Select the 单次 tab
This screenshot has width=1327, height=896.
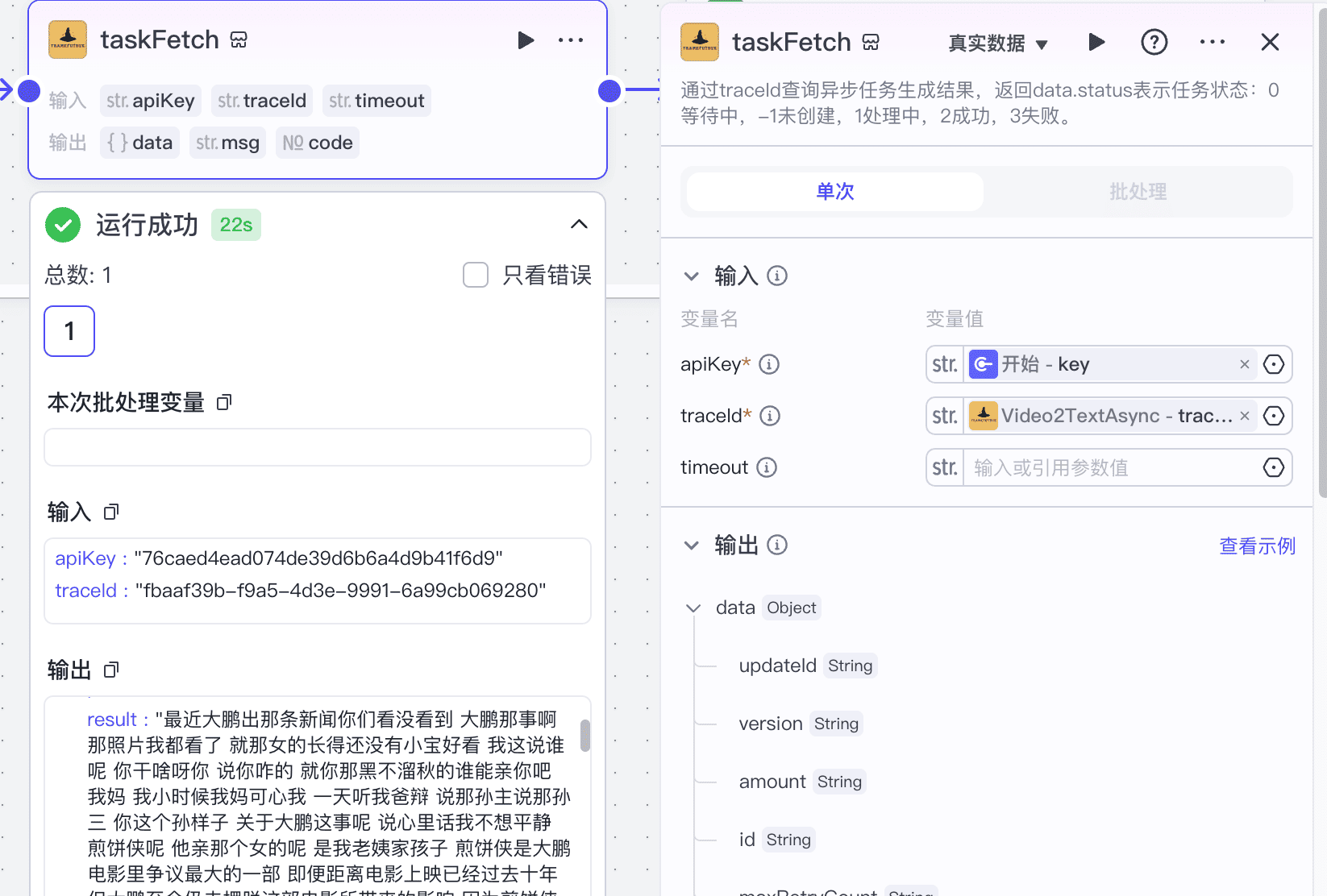tap(834, 192)
